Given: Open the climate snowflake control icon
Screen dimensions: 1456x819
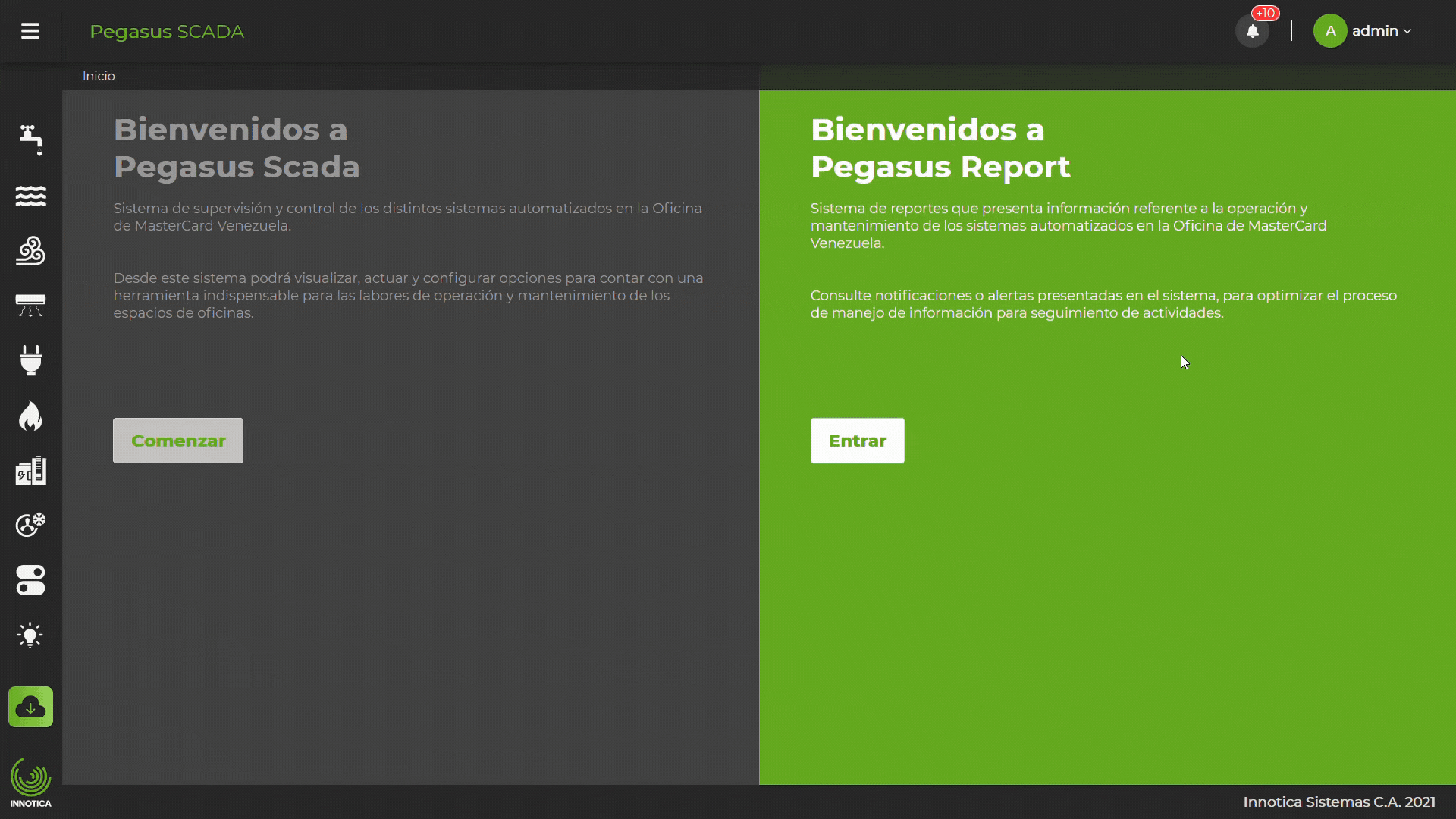Looking at the screenshot, I should point(30,524).
